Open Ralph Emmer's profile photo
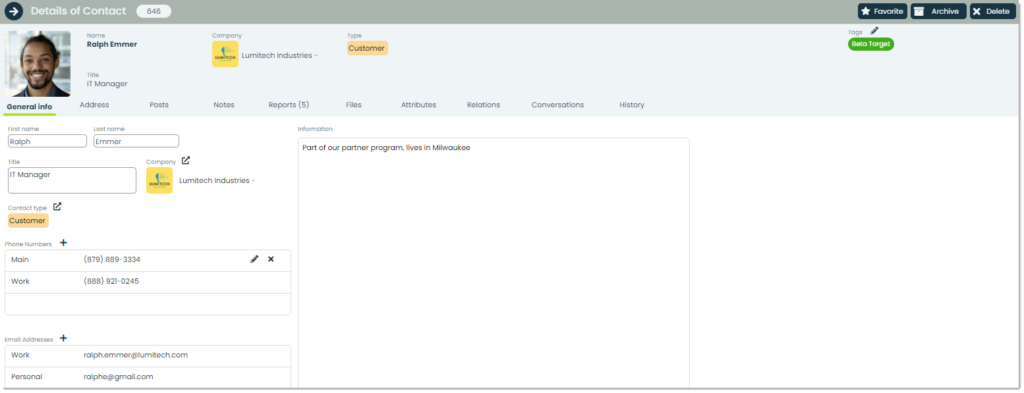The height and width of the screenshot is (393, 1024). tap(38, 64)
